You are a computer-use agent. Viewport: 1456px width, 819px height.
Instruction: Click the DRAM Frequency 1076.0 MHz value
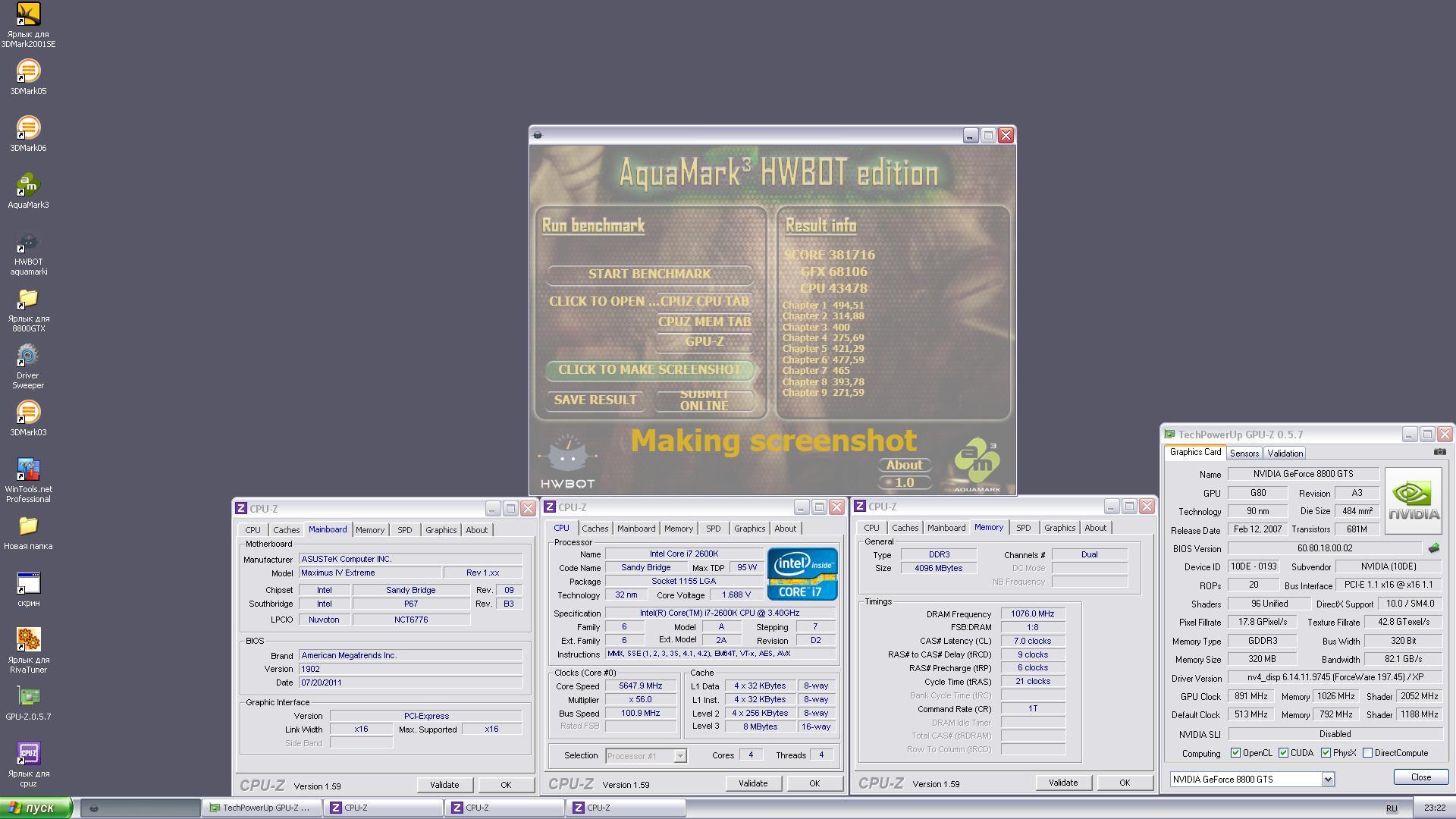(1032, 613)
